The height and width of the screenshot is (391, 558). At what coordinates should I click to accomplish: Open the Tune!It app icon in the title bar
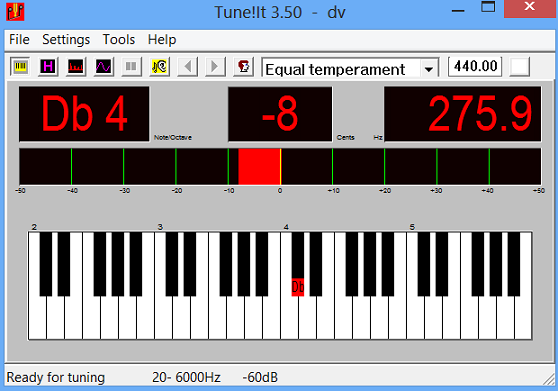coord(15,12)
